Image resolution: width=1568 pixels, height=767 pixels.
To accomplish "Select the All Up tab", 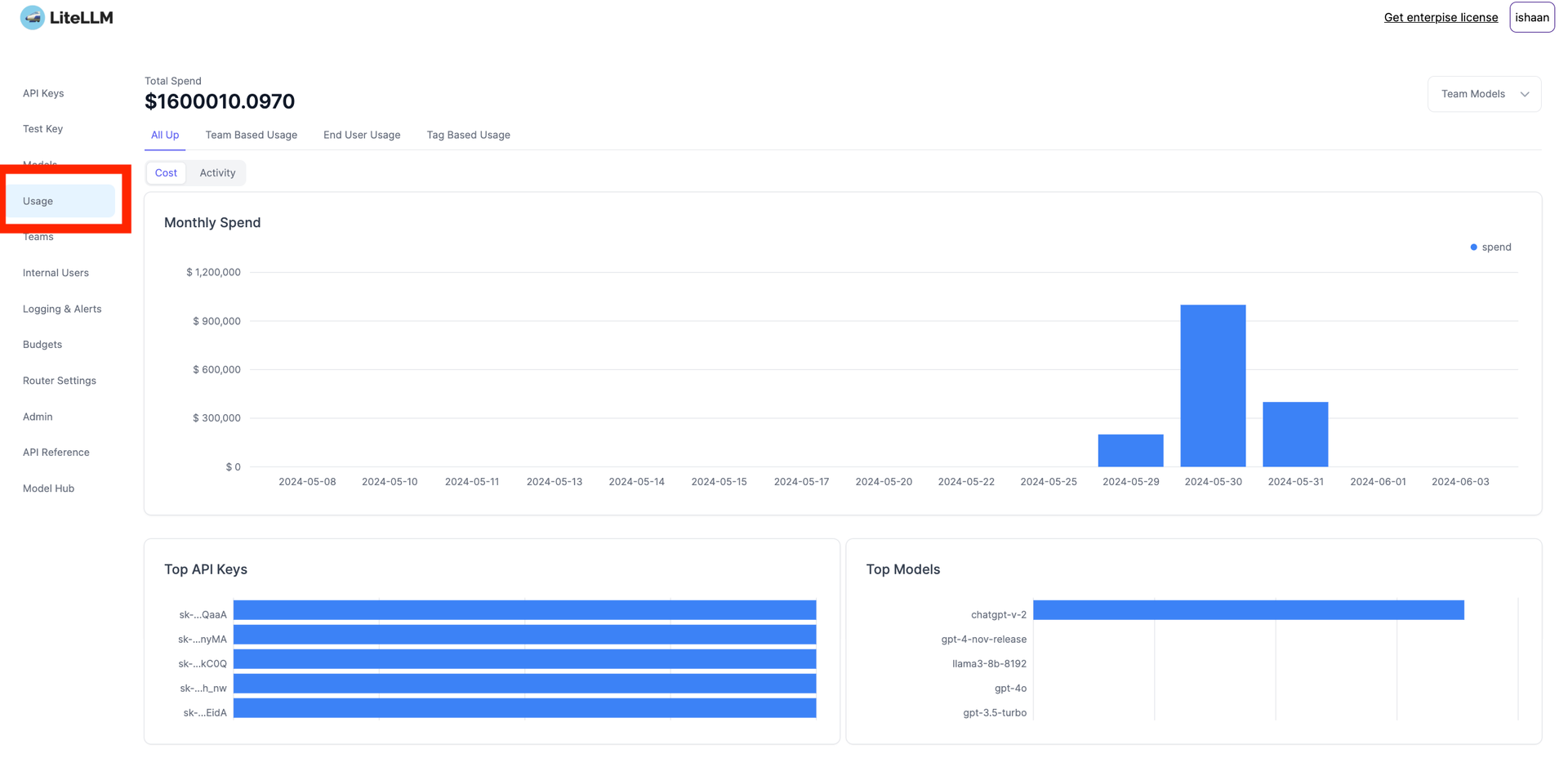I will pos(164,135).
